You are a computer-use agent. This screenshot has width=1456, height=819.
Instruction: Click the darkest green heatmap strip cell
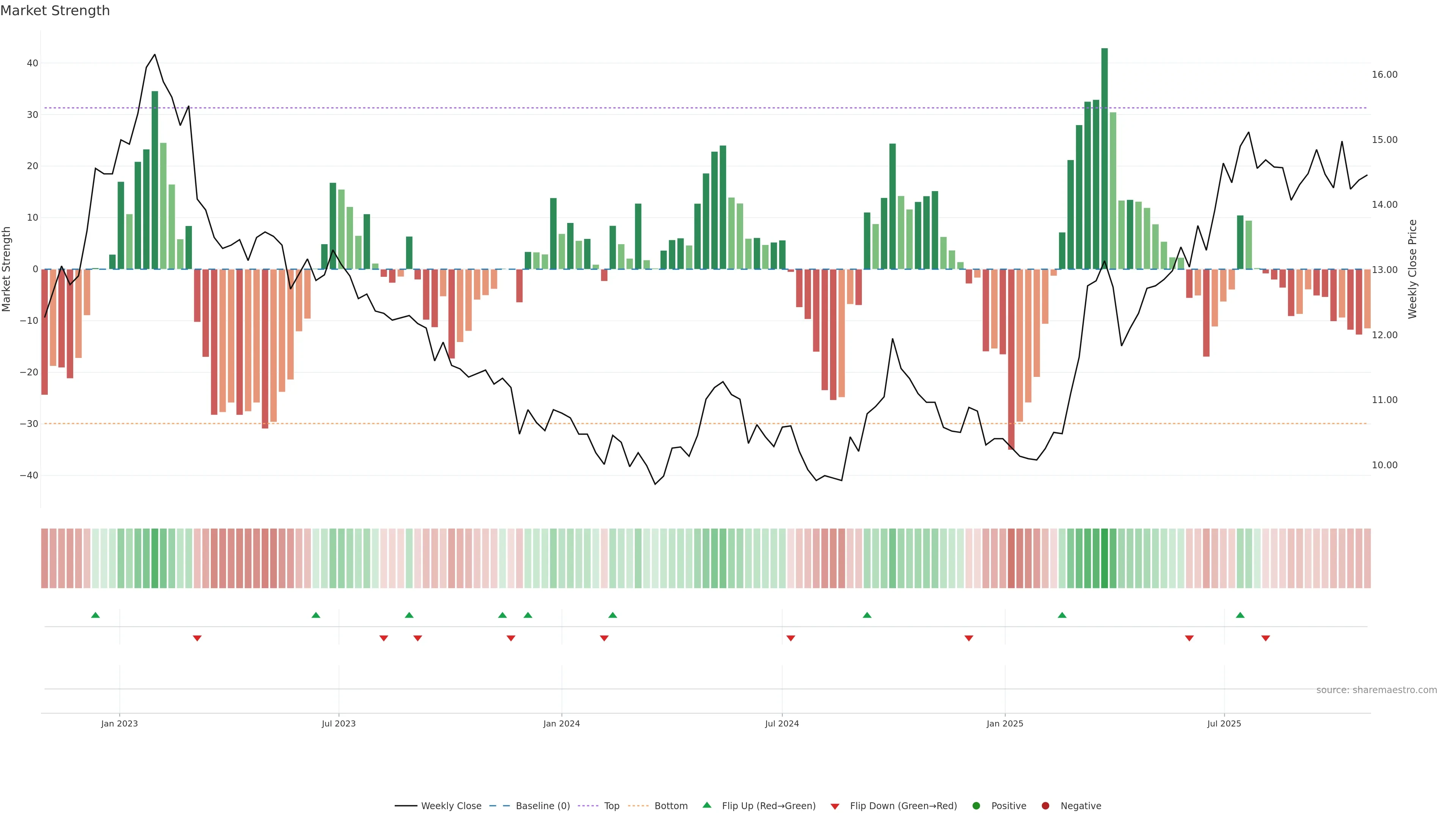[x=1105, y=559]
